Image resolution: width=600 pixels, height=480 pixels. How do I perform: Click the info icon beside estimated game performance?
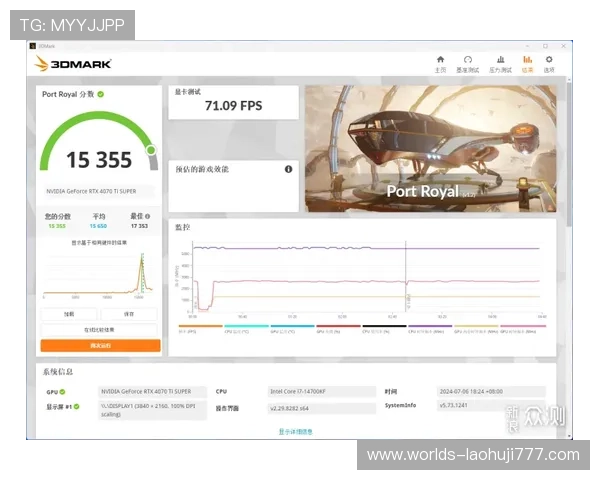pos(288,169)
